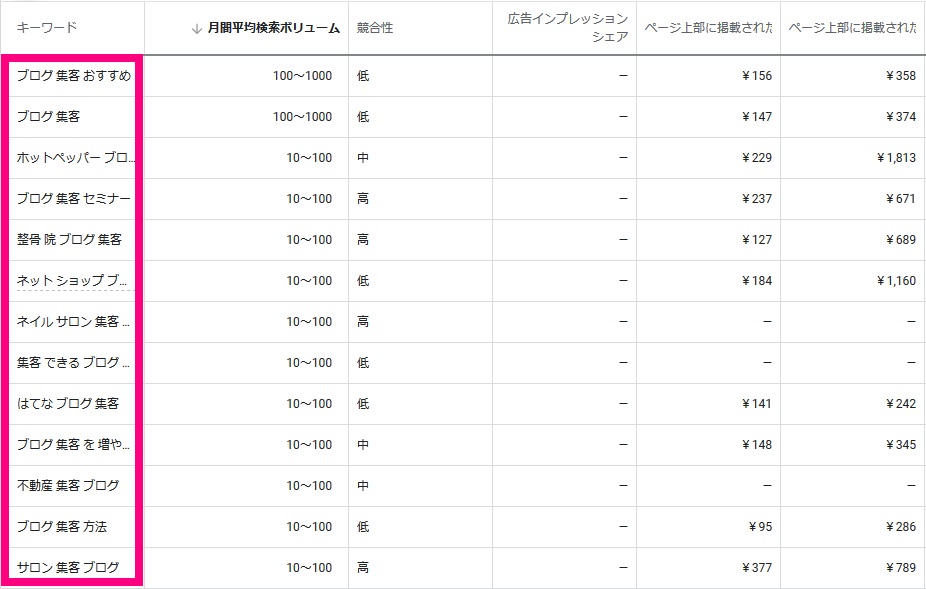This screenshot has height=589, width=926.
Task: Select keyword サロン 集客 ブログ
Action: 68,568
